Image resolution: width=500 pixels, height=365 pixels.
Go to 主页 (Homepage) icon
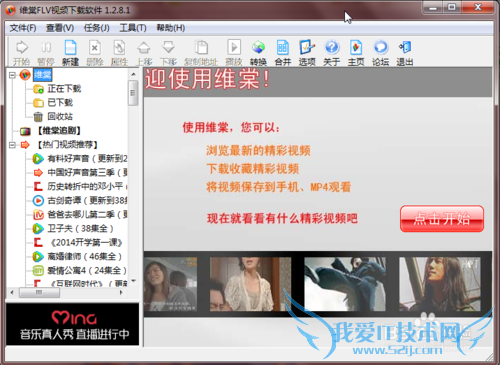pyautogui.click(x=356, y=52)
